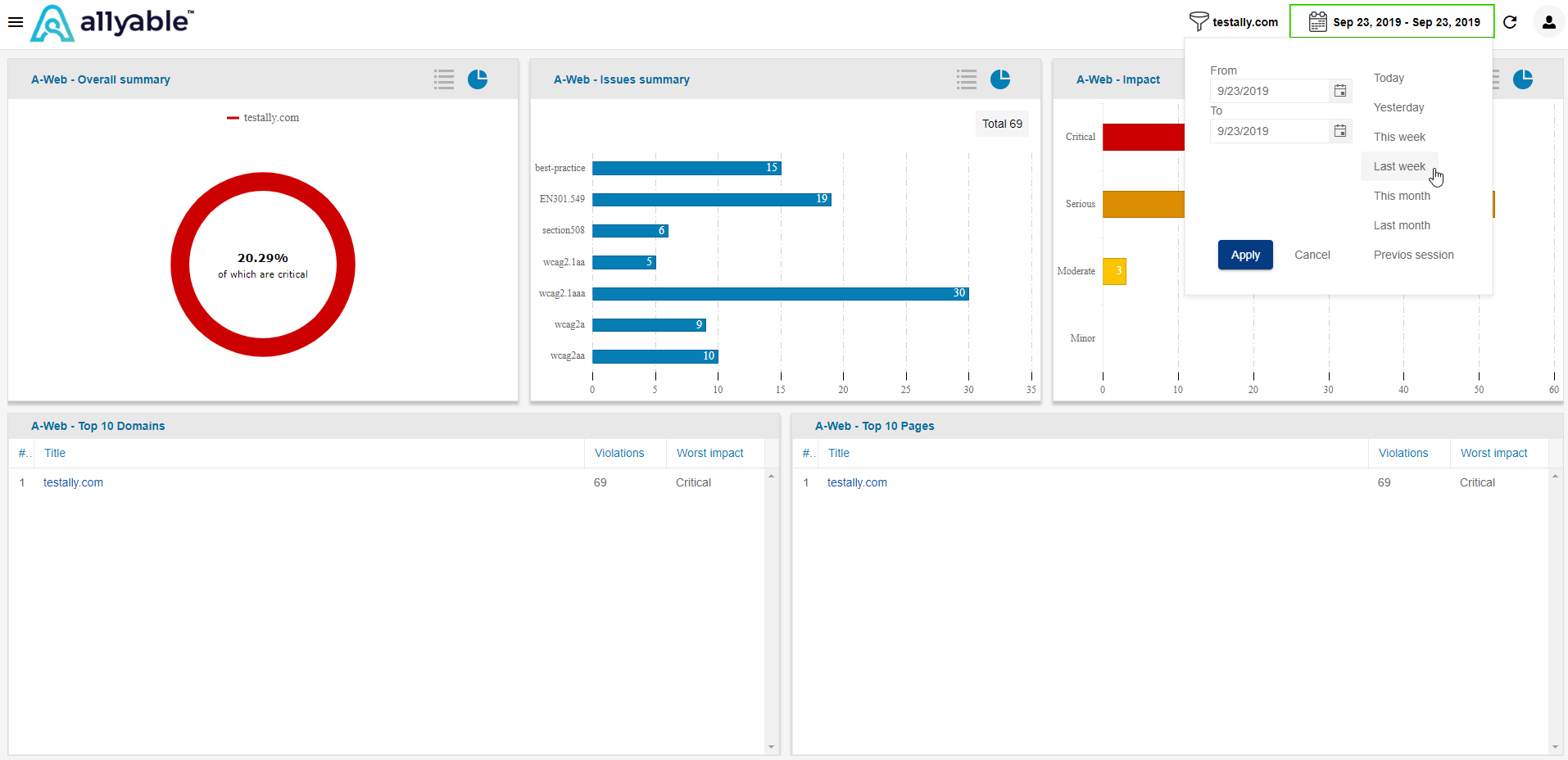This screenshot has height=760, width=1568.
Task: Switch Issues summary to pie chart view
Action: pyautogui.click(x=1000, y=79)
